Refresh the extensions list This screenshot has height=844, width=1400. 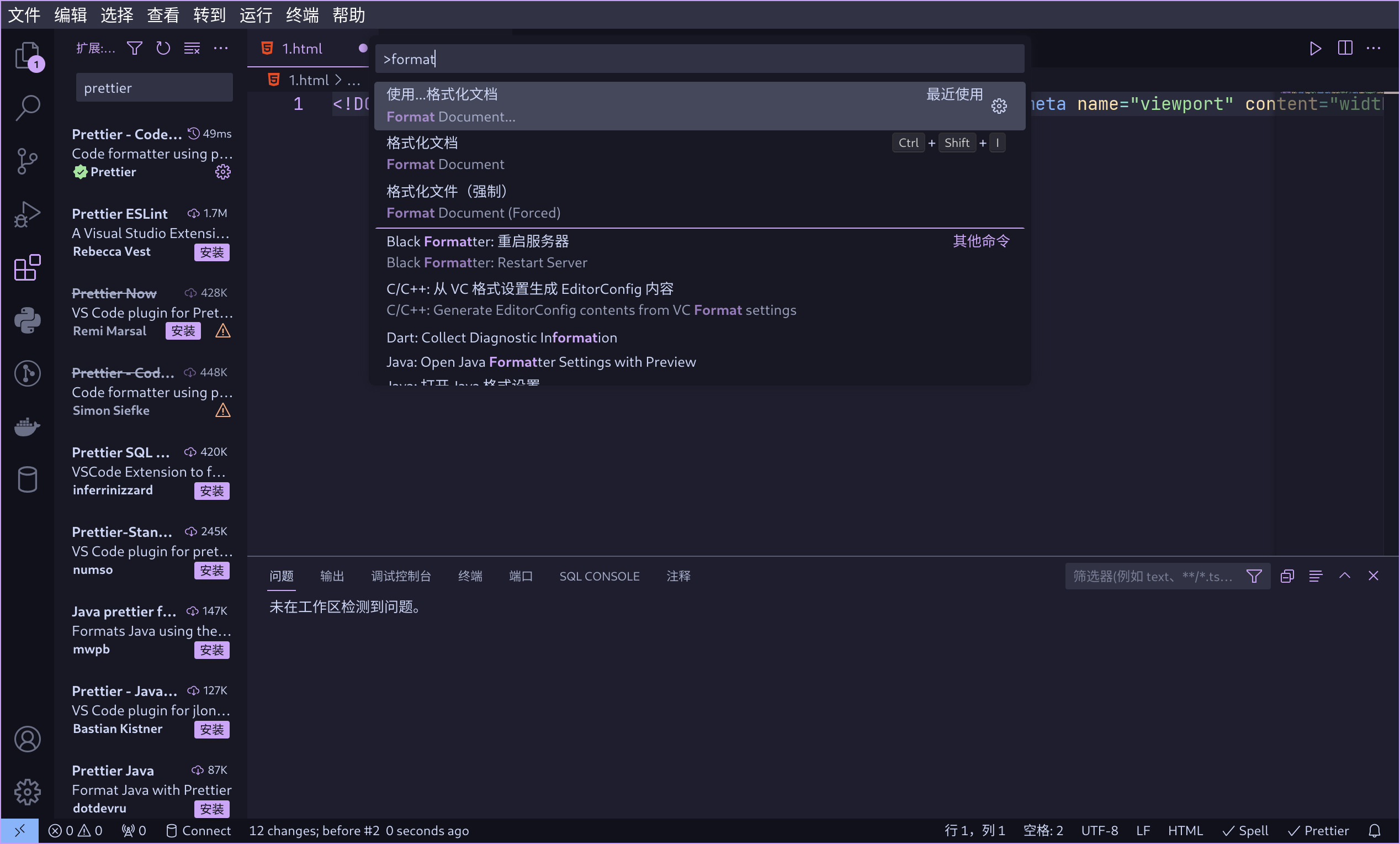point(163,48)
